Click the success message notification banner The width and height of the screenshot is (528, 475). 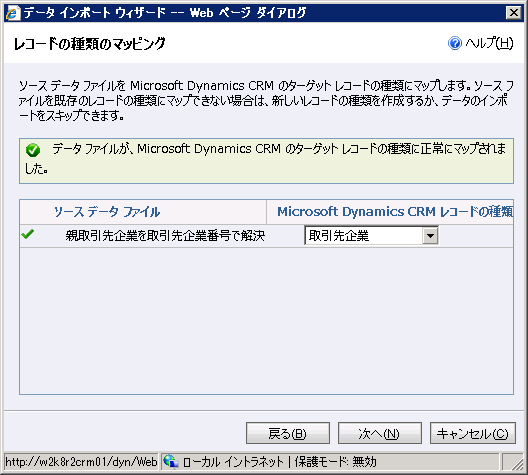pyautogui.click(x=266, y=161)
